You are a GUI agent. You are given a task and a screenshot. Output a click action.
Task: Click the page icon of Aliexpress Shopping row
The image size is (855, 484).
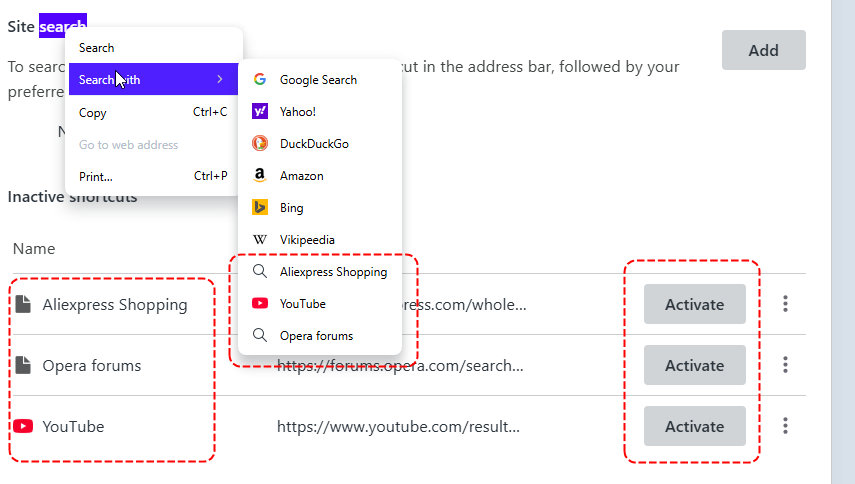(23, 304)
